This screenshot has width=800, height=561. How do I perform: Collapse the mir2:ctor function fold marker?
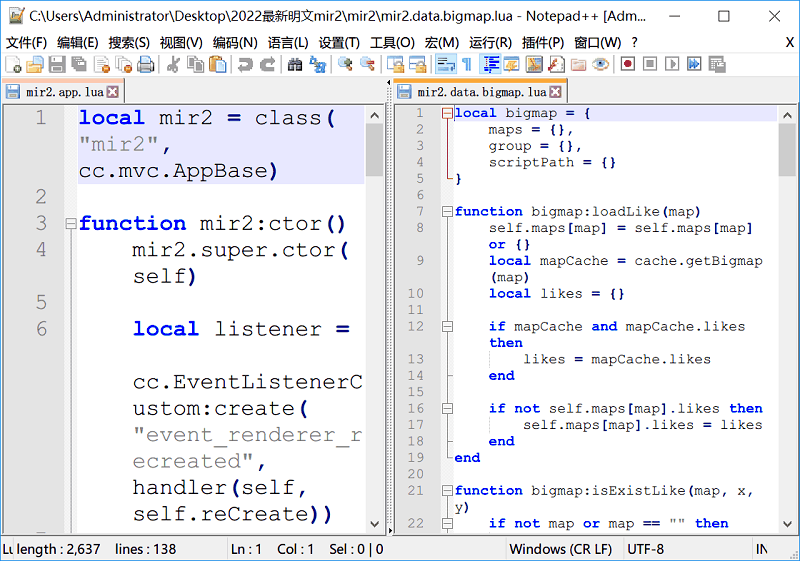71,224
